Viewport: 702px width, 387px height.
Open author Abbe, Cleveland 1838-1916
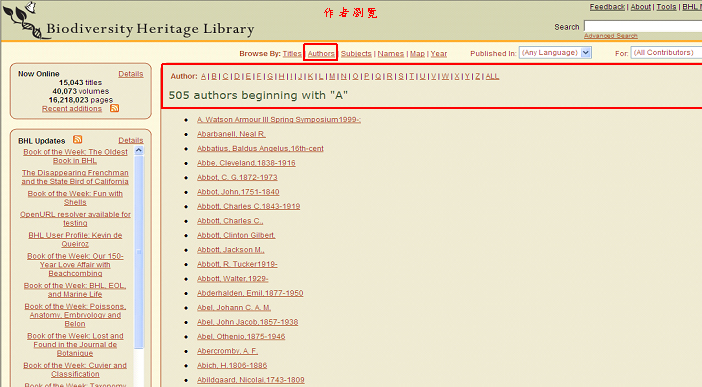pos(246,163)
